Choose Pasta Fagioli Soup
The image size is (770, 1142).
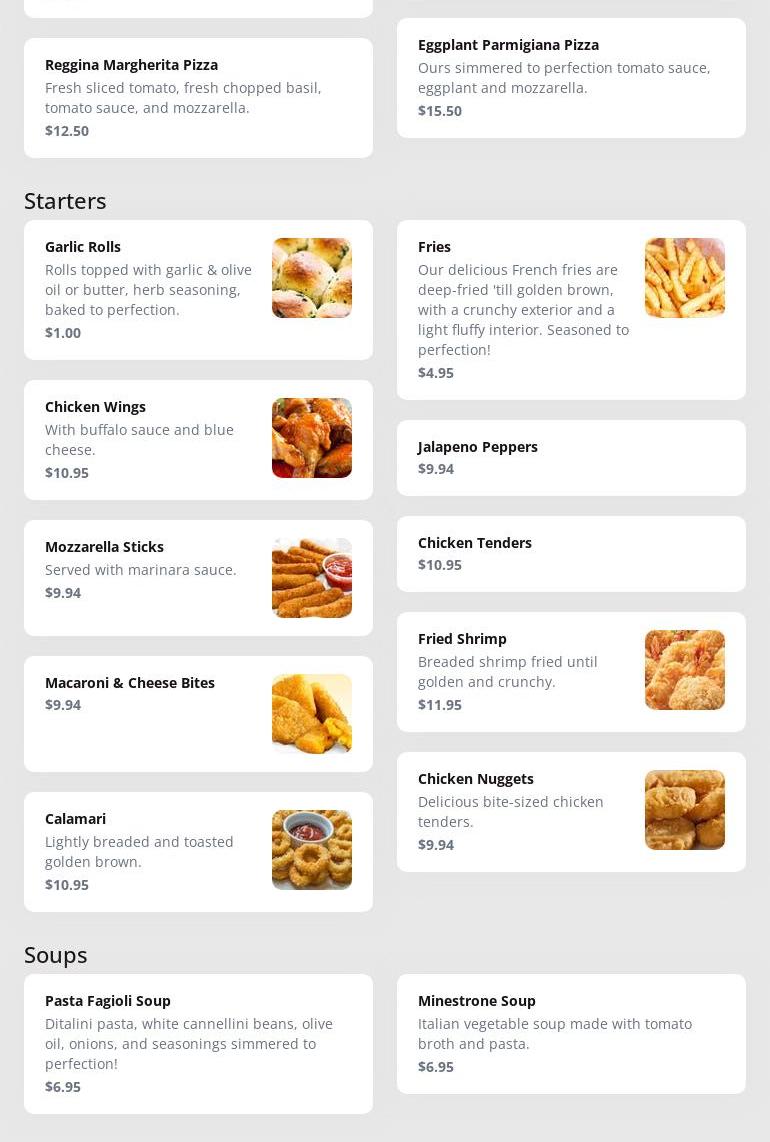[x=198, y=1044]
